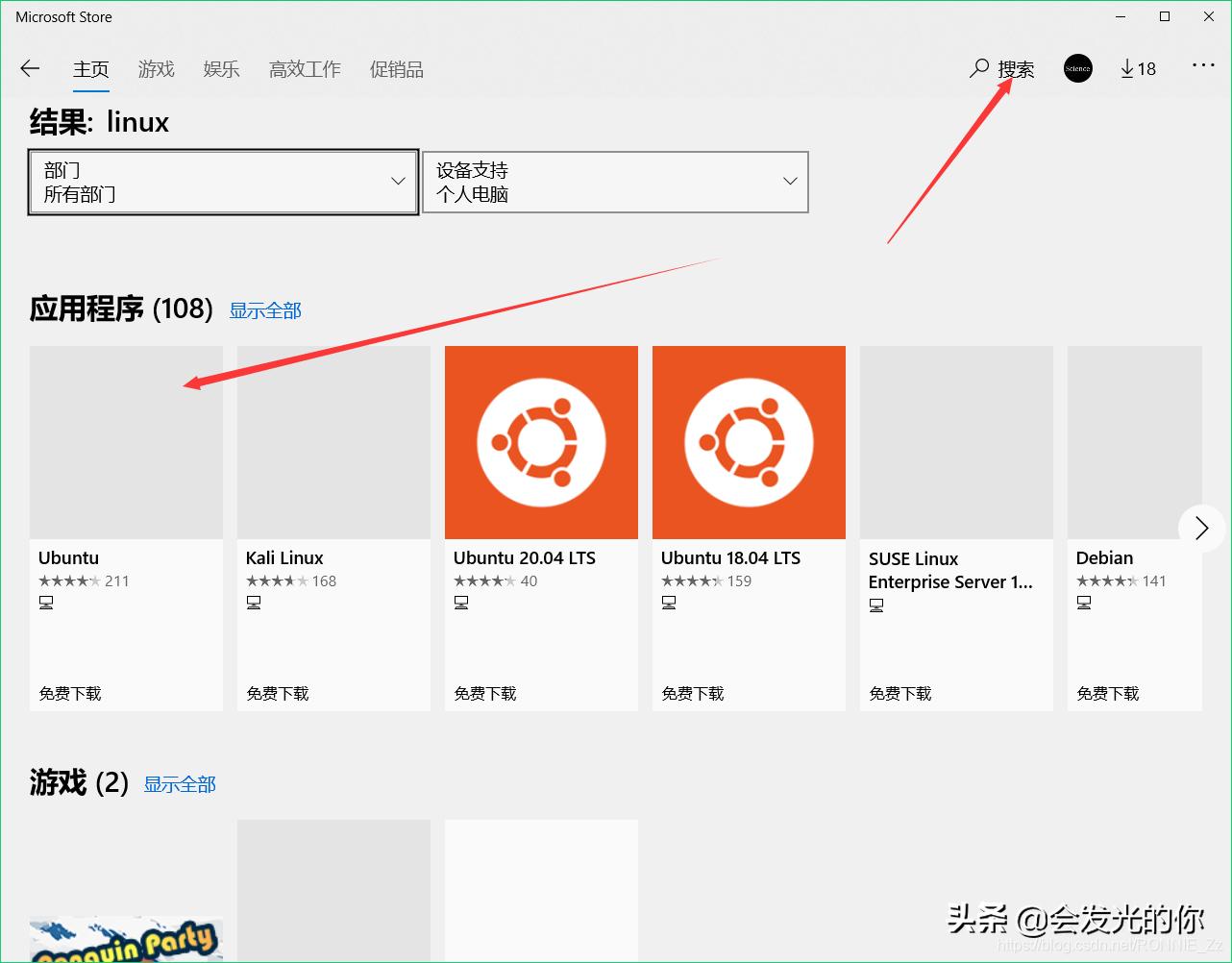Expand the 设备支持 device dropdown
This screenshot has height=963, width=1232.
tap(615, 182)
